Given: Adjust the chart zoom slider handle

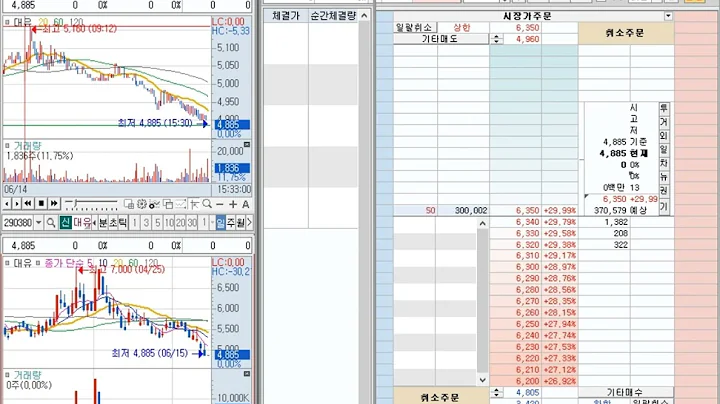Looking at the screenshot, I should click(74, 202).
